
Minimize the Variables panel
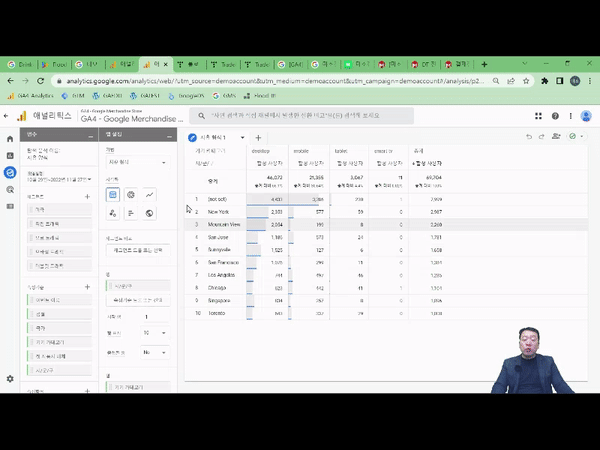(88, 133)
